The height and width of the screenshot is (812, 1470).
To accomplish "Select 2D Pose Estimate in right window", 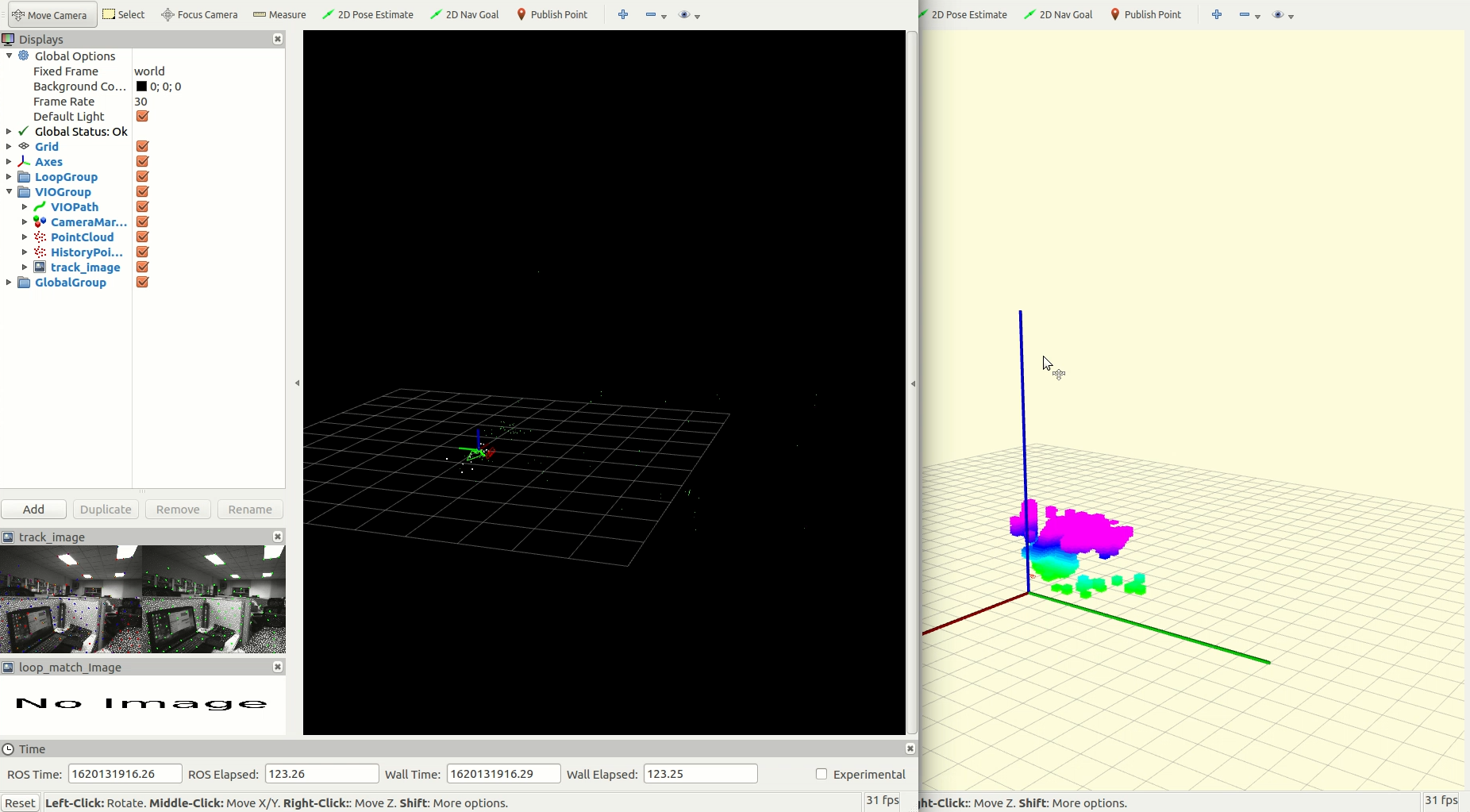I will 963,14.
